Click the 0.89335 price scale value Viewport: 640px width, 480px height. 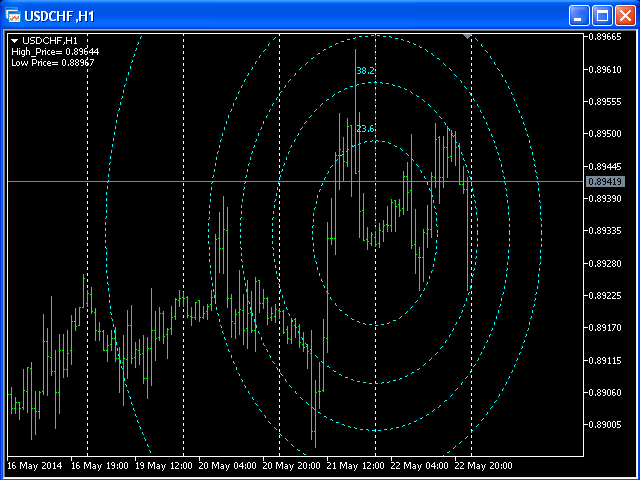click(605, 231)
